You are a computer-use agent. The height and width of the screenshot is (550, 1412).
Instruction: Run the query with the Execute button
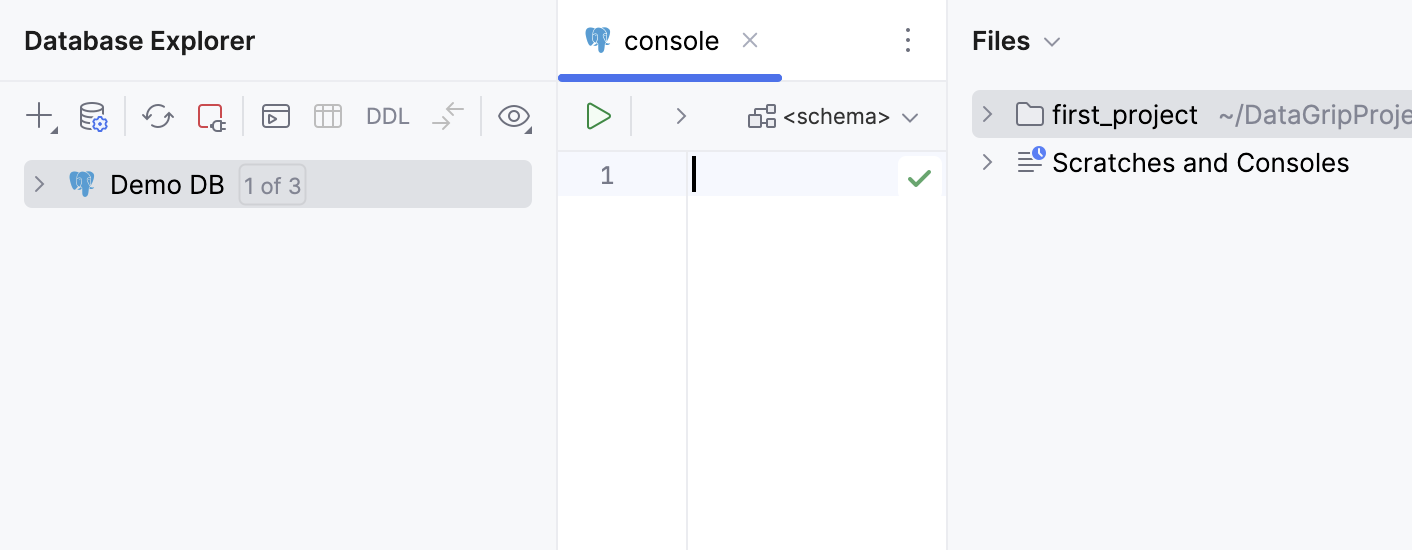598,116
